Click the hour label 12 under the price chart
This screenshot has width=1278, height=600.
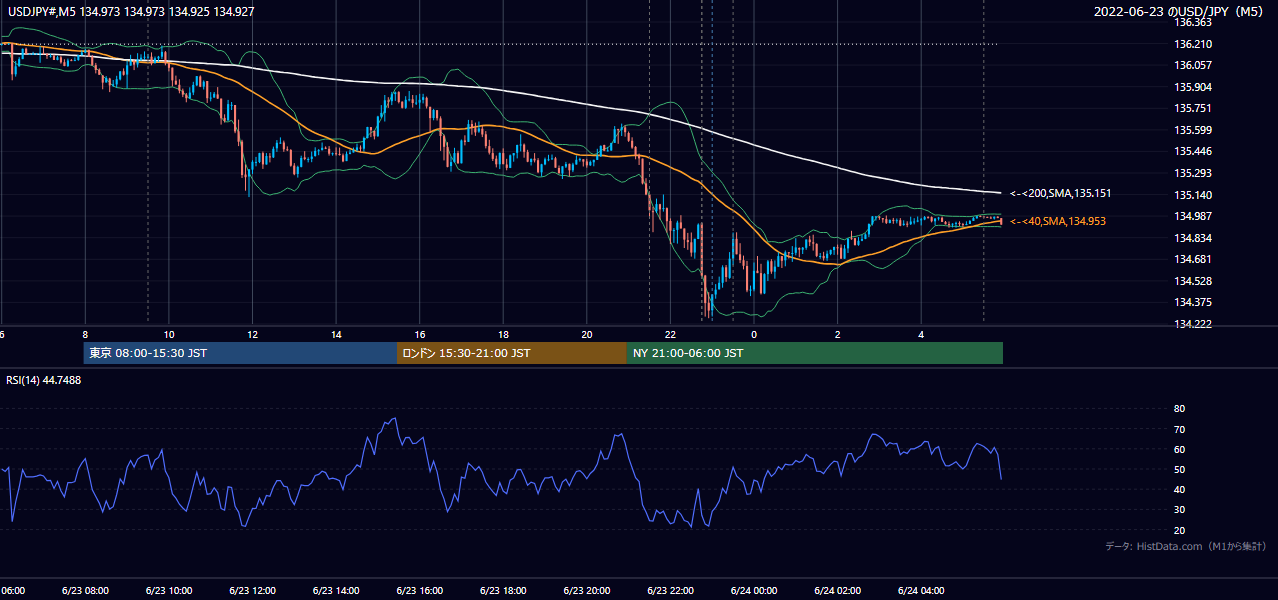(252, 335)
